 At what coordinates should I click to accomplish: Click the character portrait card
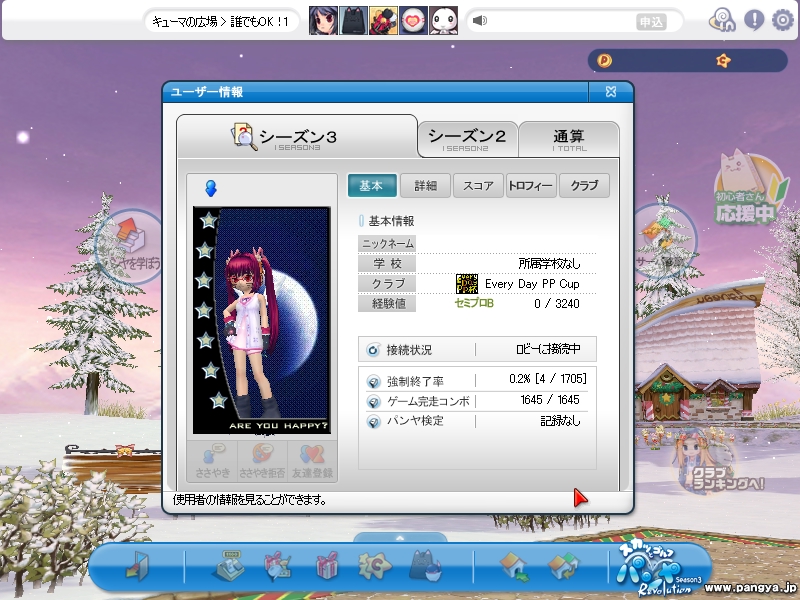[x=262, y=320]
